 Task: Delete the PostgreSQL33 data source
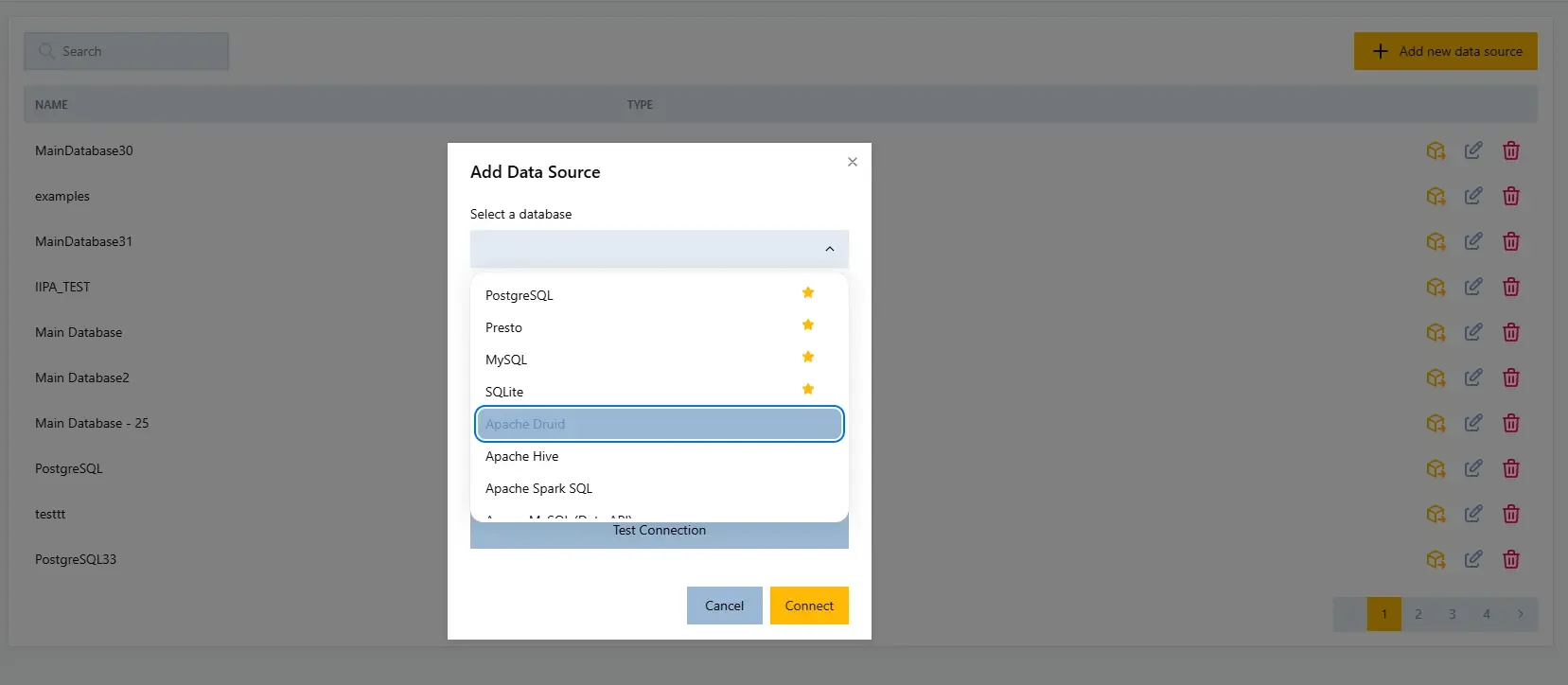tap(1511, 559)
